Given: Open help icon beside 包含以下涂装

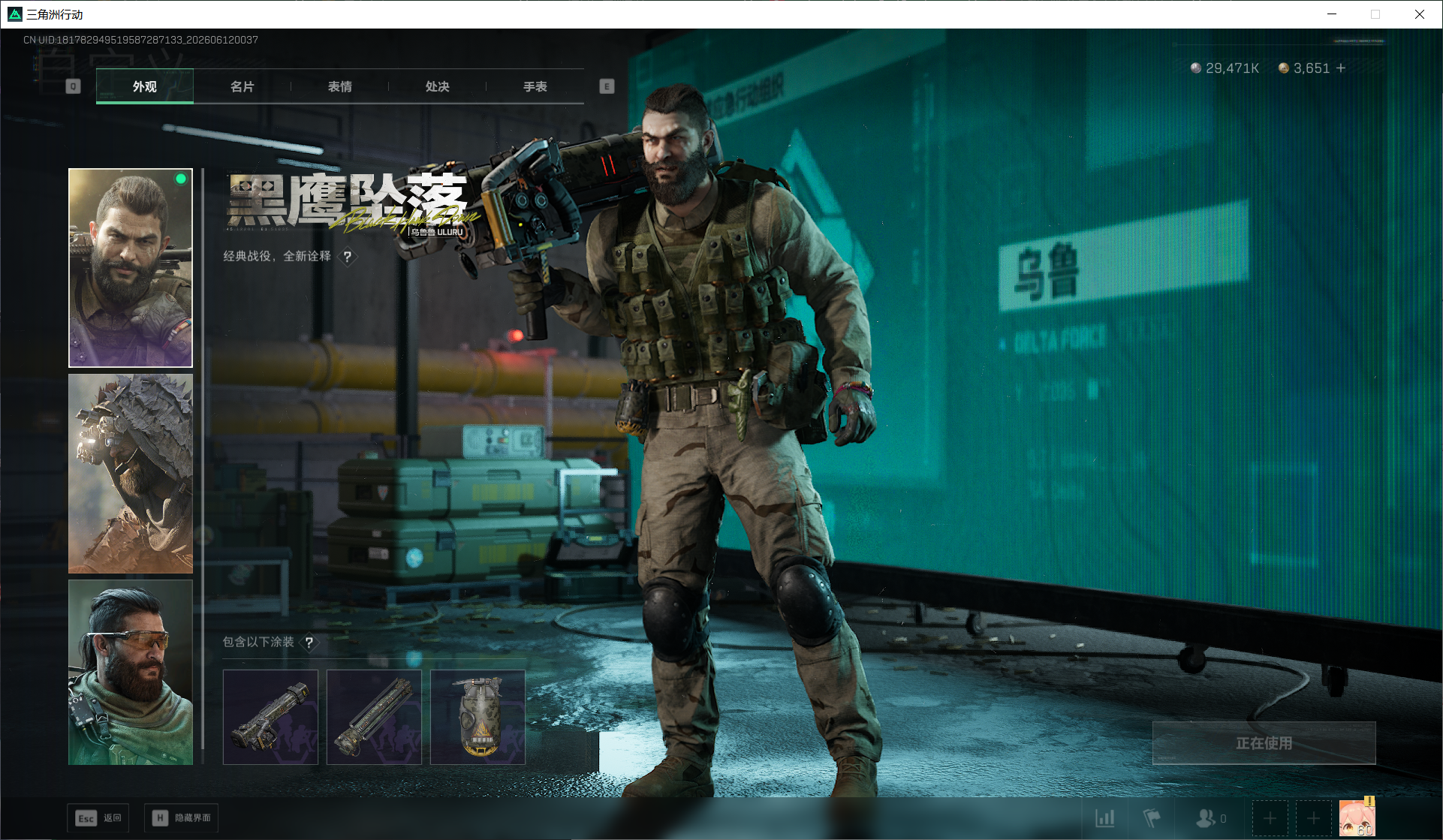Looking at the screenshot, I should pos(309,643).
